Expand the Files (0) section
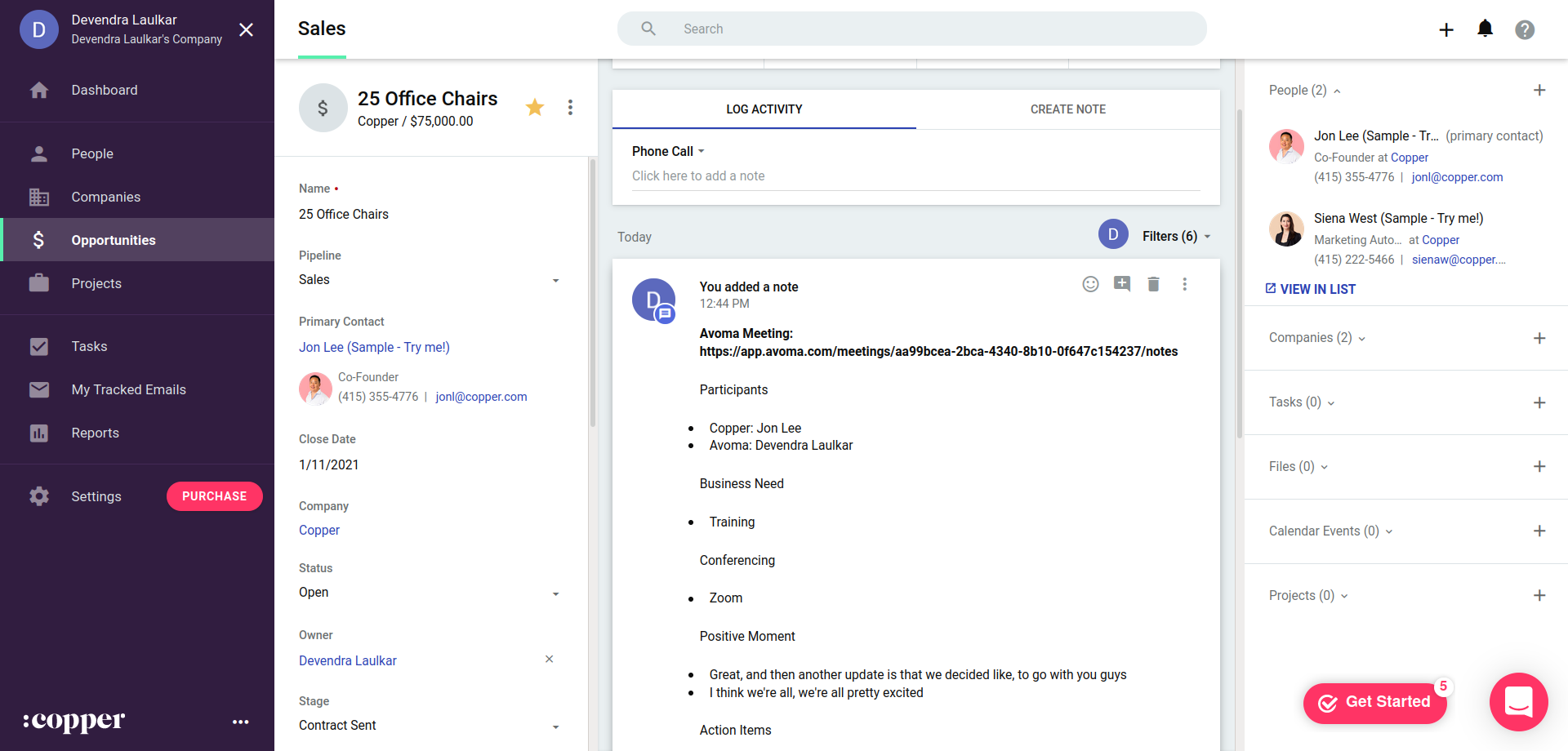 [x=1298, y=467]
